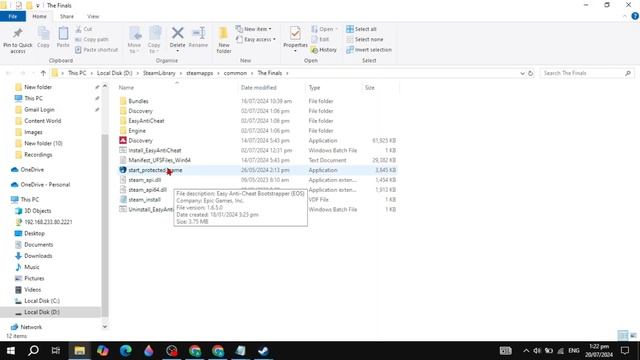Select the steam_api.dll file

(x=144, y=180)
